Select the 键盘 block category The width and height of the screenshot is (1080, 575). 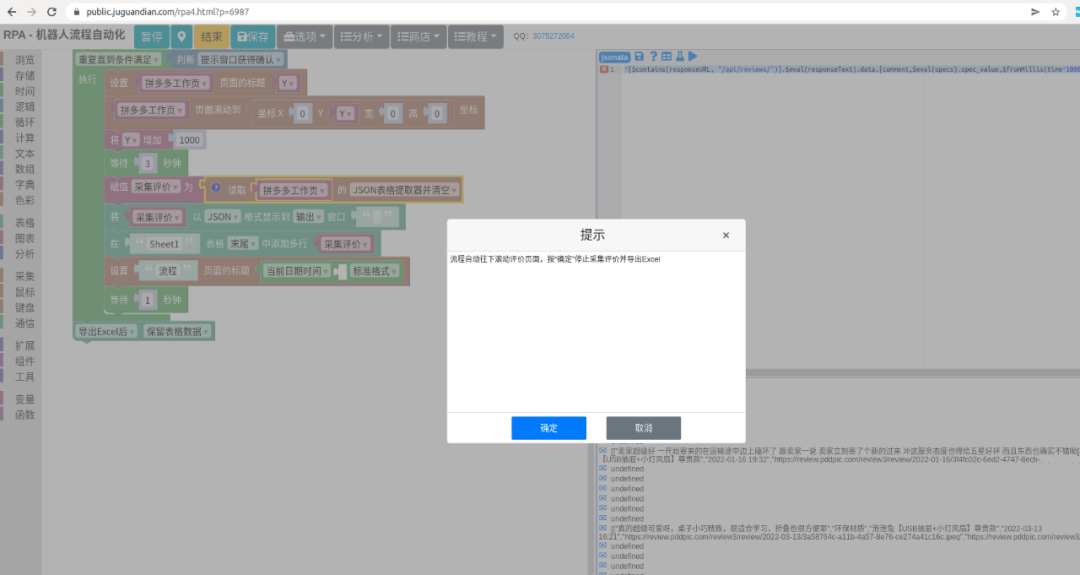pyautogui.click(x=25, y=308)
